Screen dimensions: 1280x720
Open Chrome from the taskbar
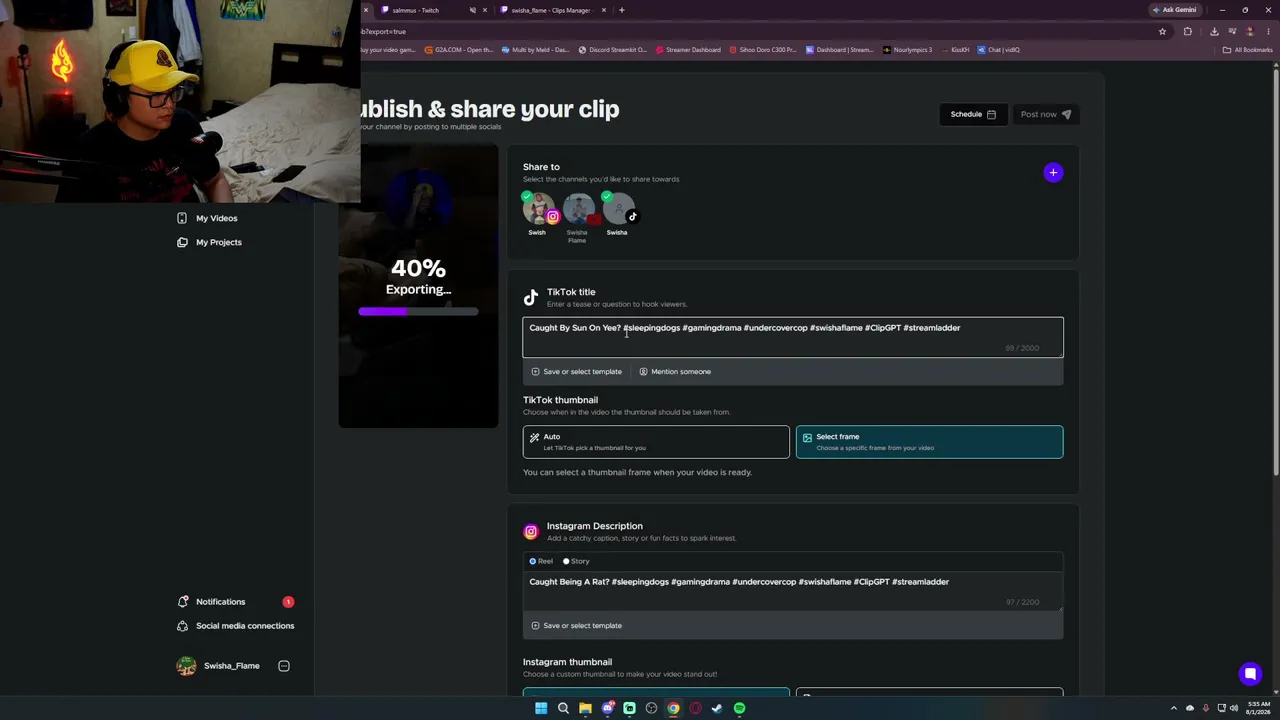point(673,708)
